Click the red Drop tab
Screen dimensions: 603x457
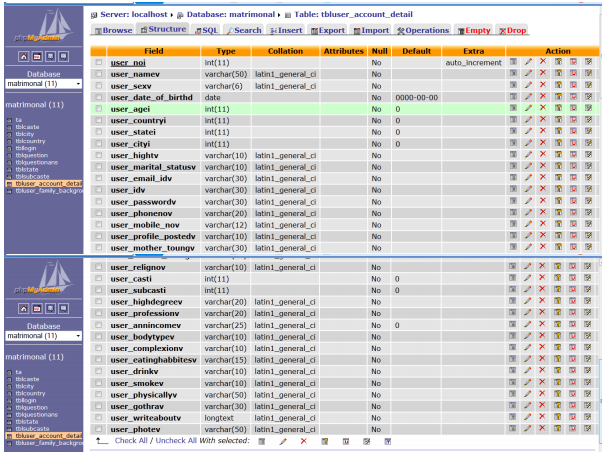512,30
